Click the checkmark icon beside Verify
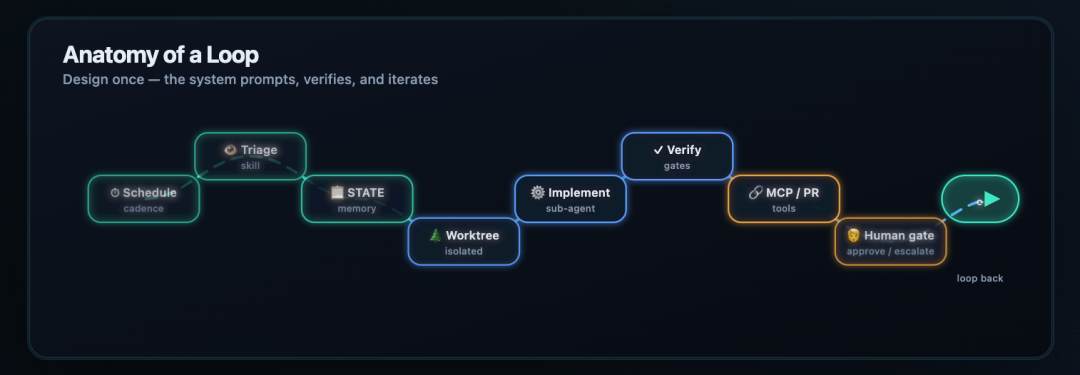The height and width of the screenshot is (375, 1080). pos(658,150)
